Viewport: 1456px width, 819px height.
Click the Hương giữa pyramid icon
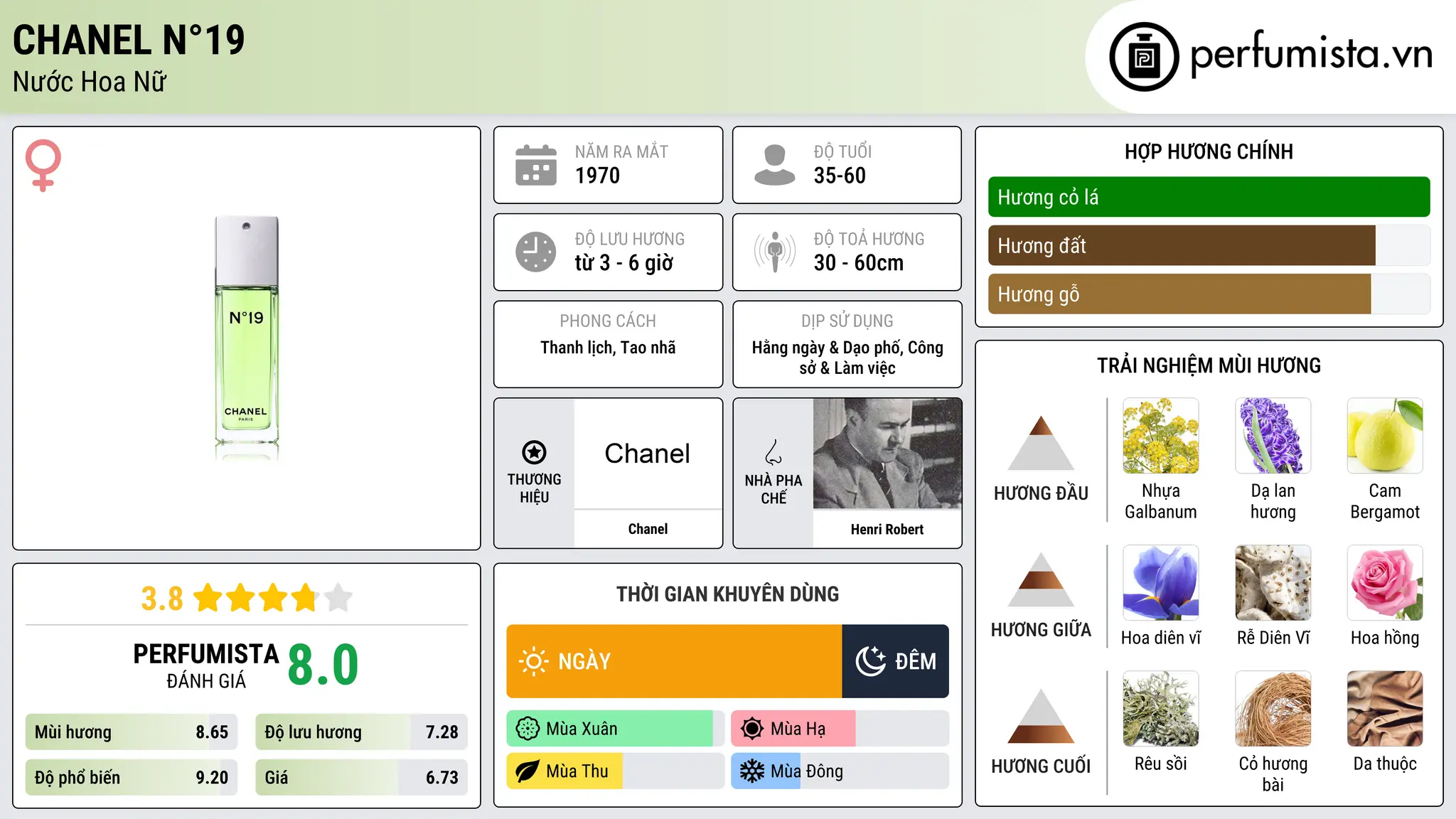pos(1041,579)
